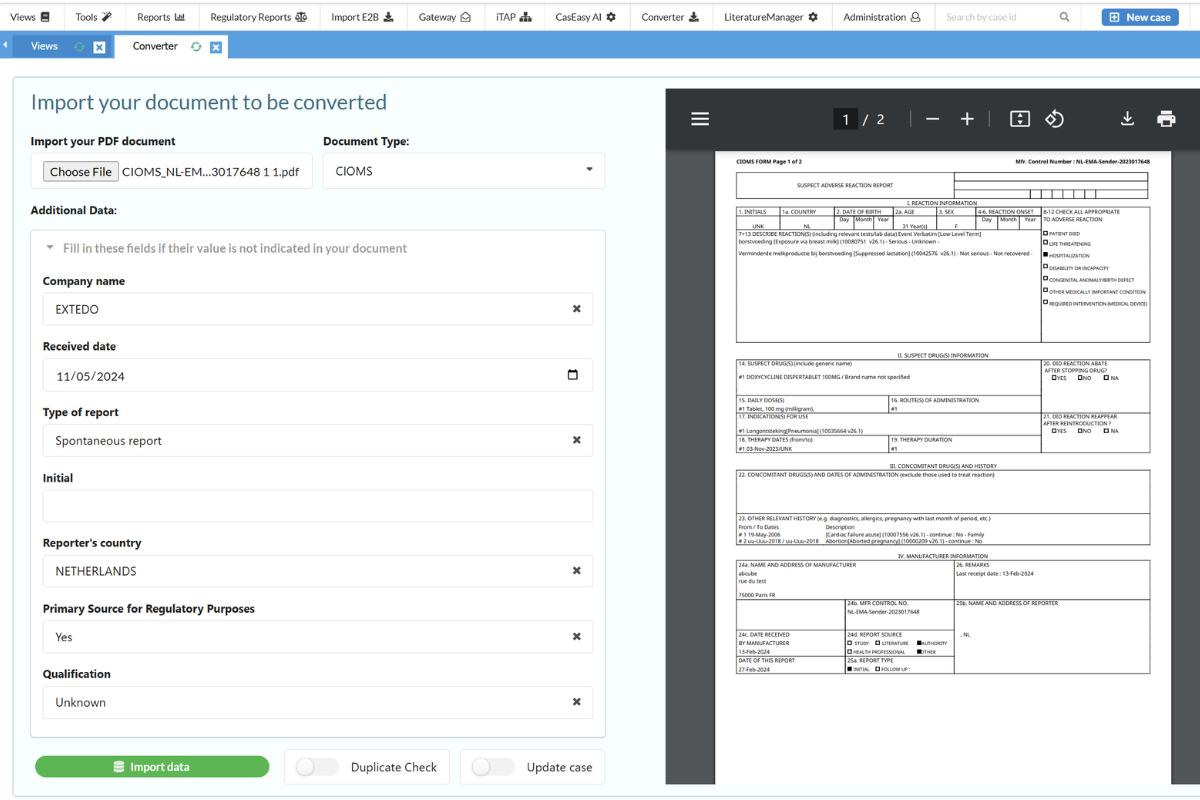Click the New case button

(x=1139, y=17)
